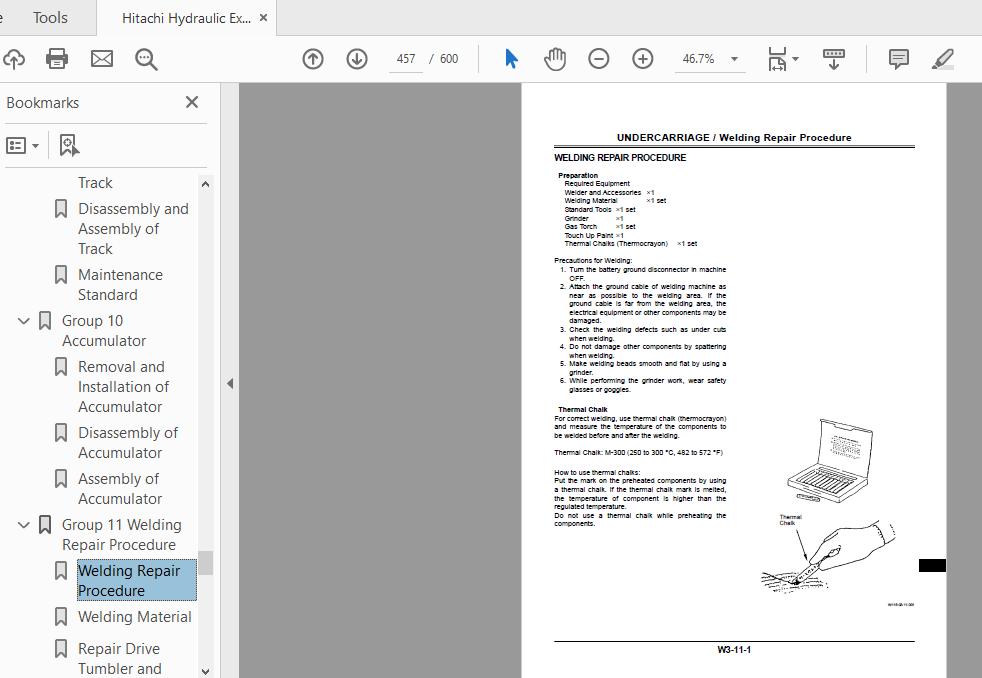Screen dimensions: 982x678
Task: Open the Maintenance Standard bookmark
Action: pyautogui.click(x=120, y=284)
